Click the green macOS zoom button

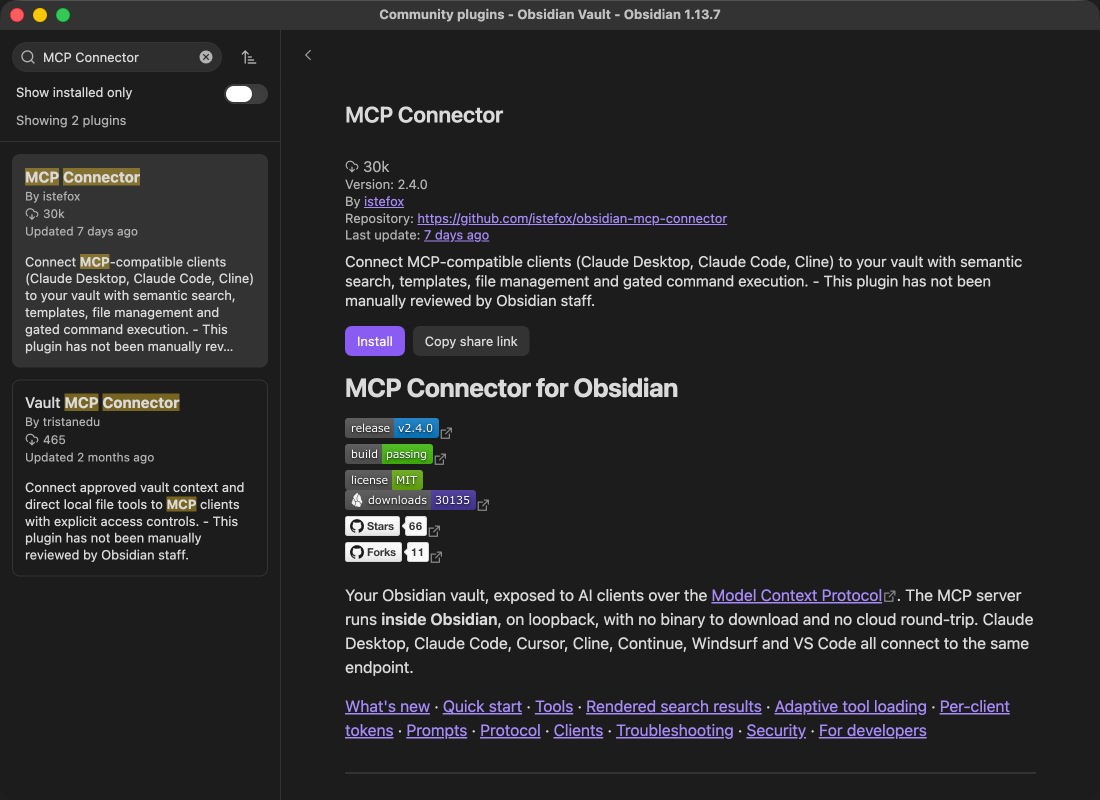[63, 15]
